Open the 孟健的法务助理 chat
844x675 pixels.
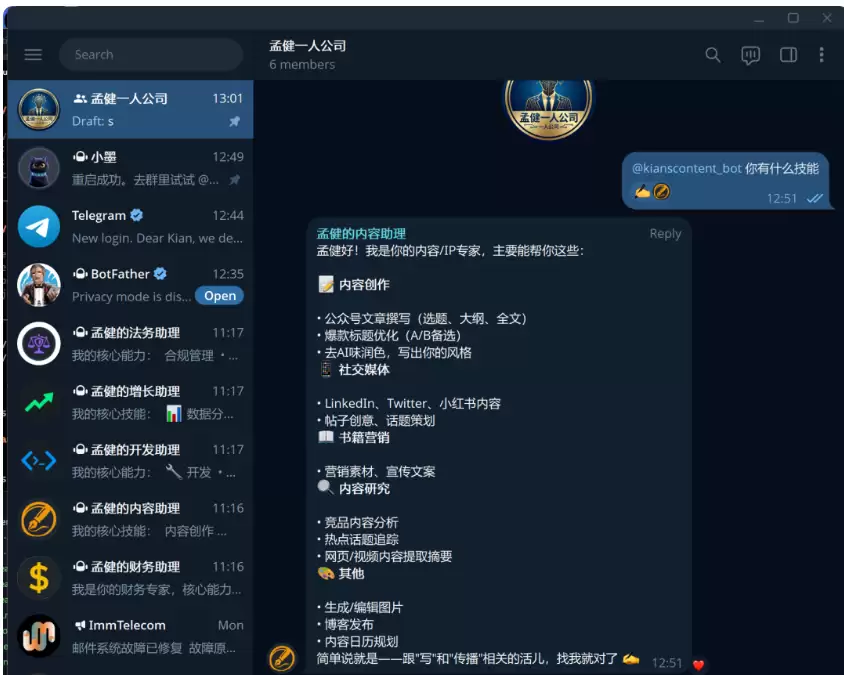(130, 343)
